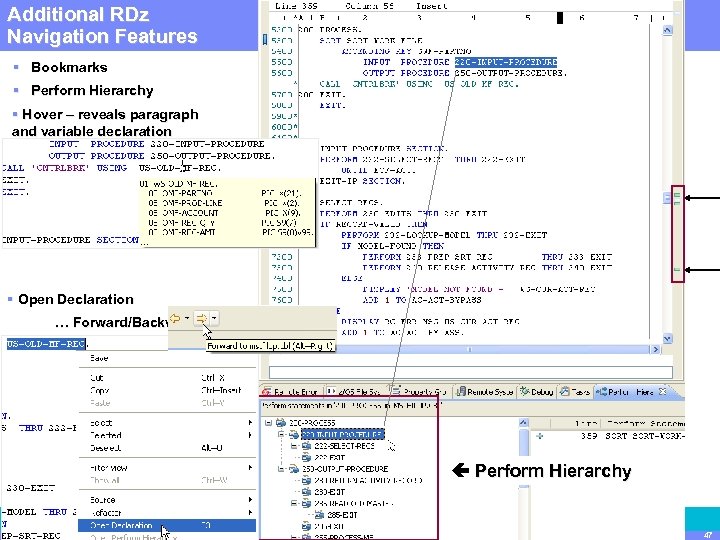Click editor vertical scrollbar up arrow
720x540 pixels.
pyautogui.click(x=667, y=30)
